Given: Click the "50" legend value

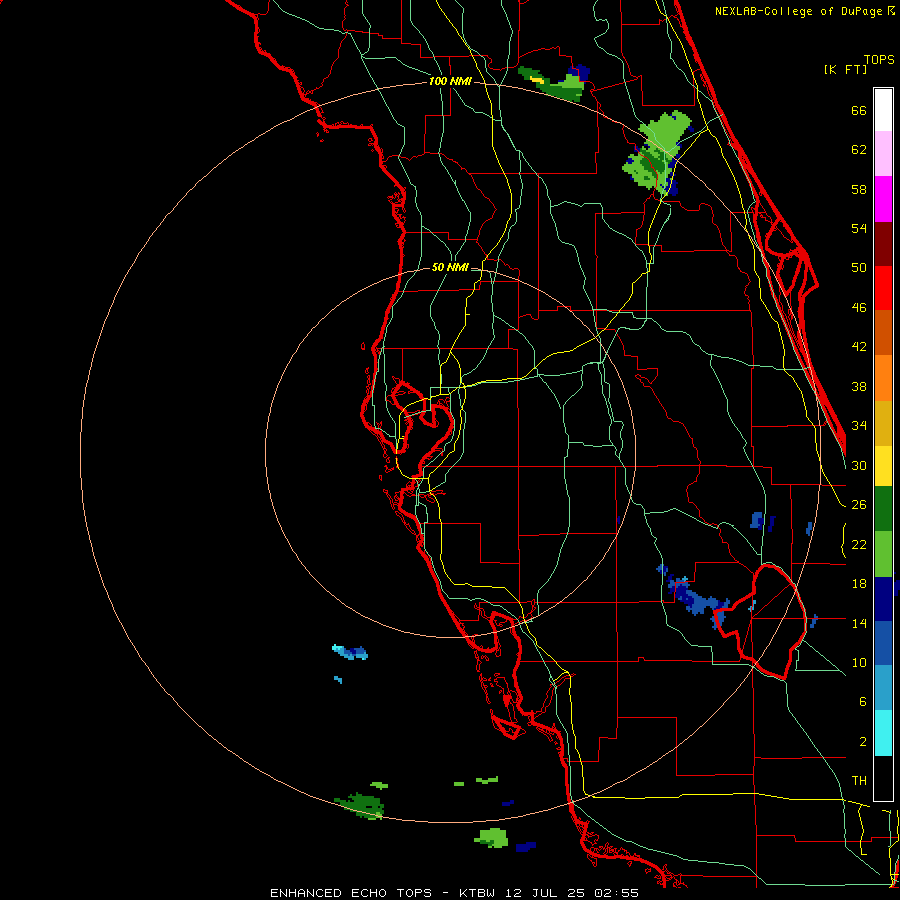Looking at the screenshot, I should coord(859,267).
